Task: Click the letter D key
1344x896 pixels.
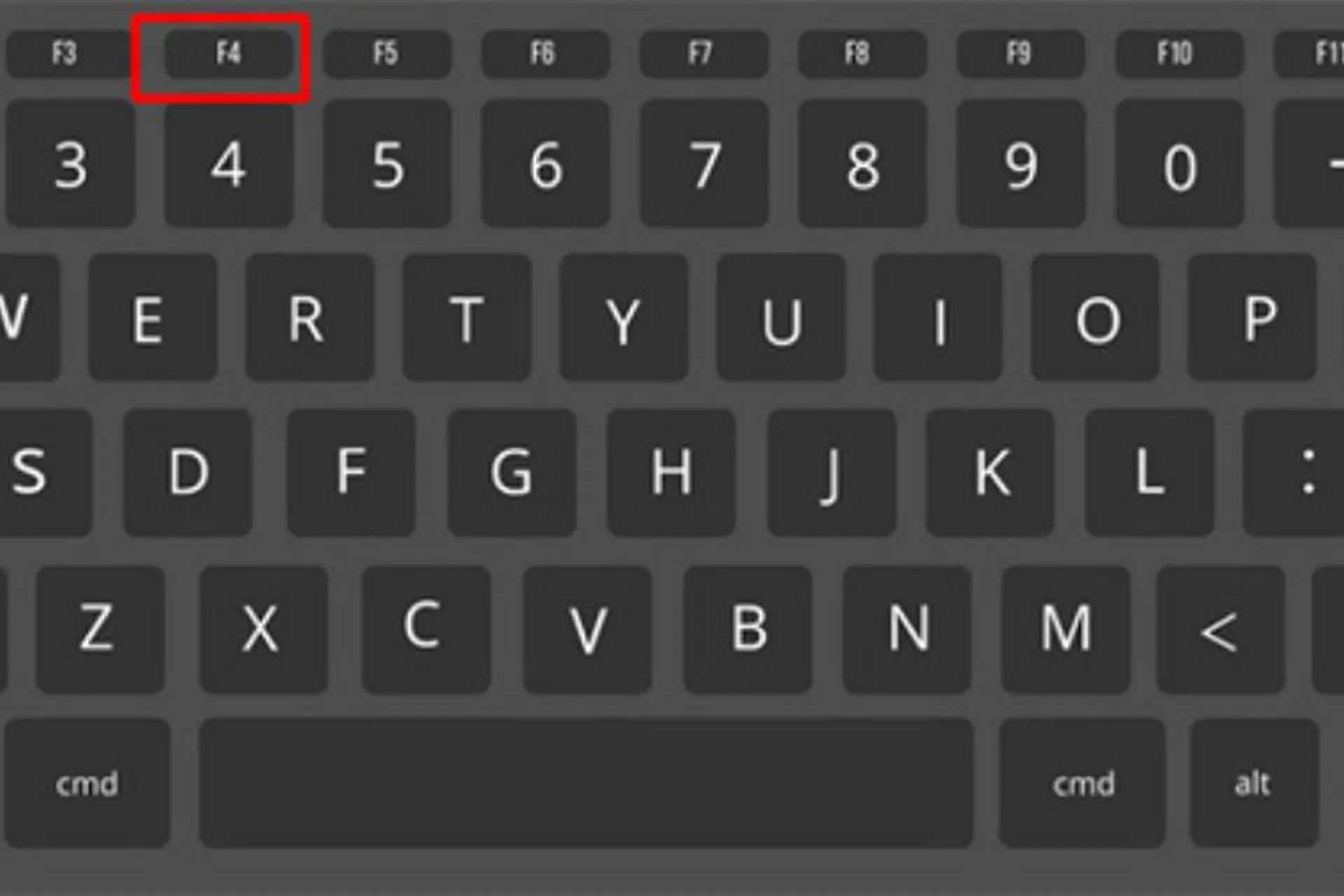Action: click(x=188, y=473)
